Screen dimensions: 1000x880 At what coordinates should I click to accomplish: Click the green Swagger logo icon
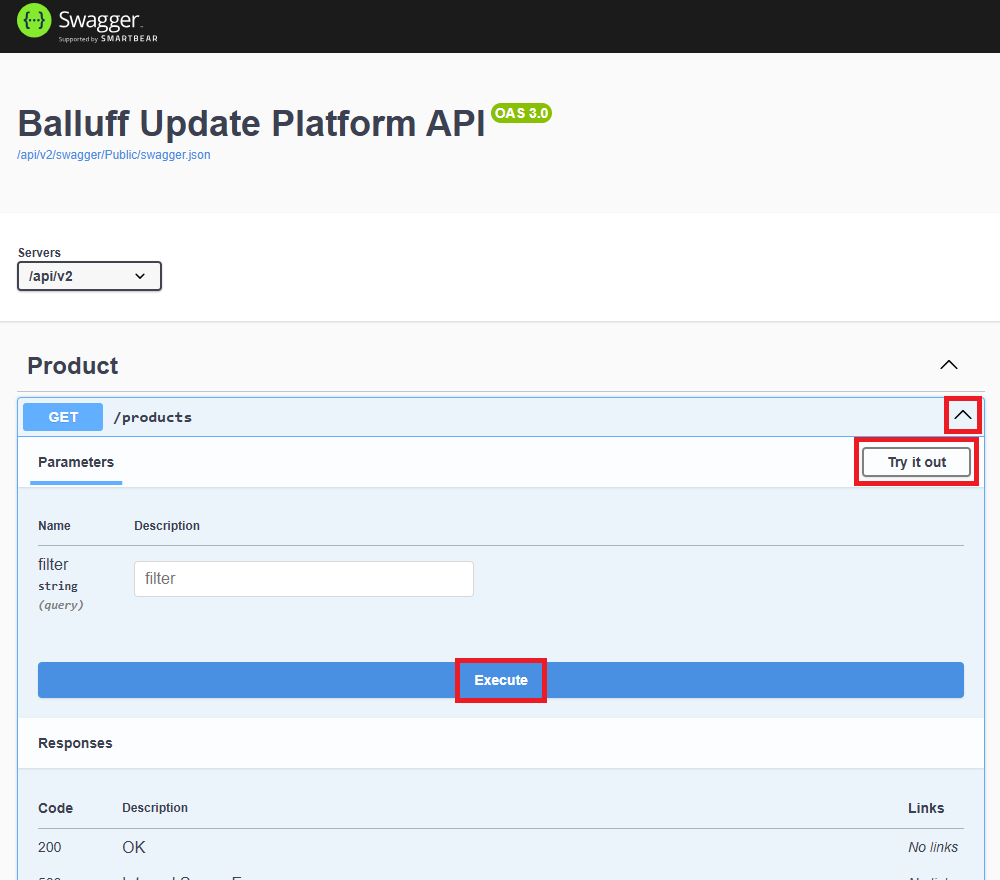(34, 21)
